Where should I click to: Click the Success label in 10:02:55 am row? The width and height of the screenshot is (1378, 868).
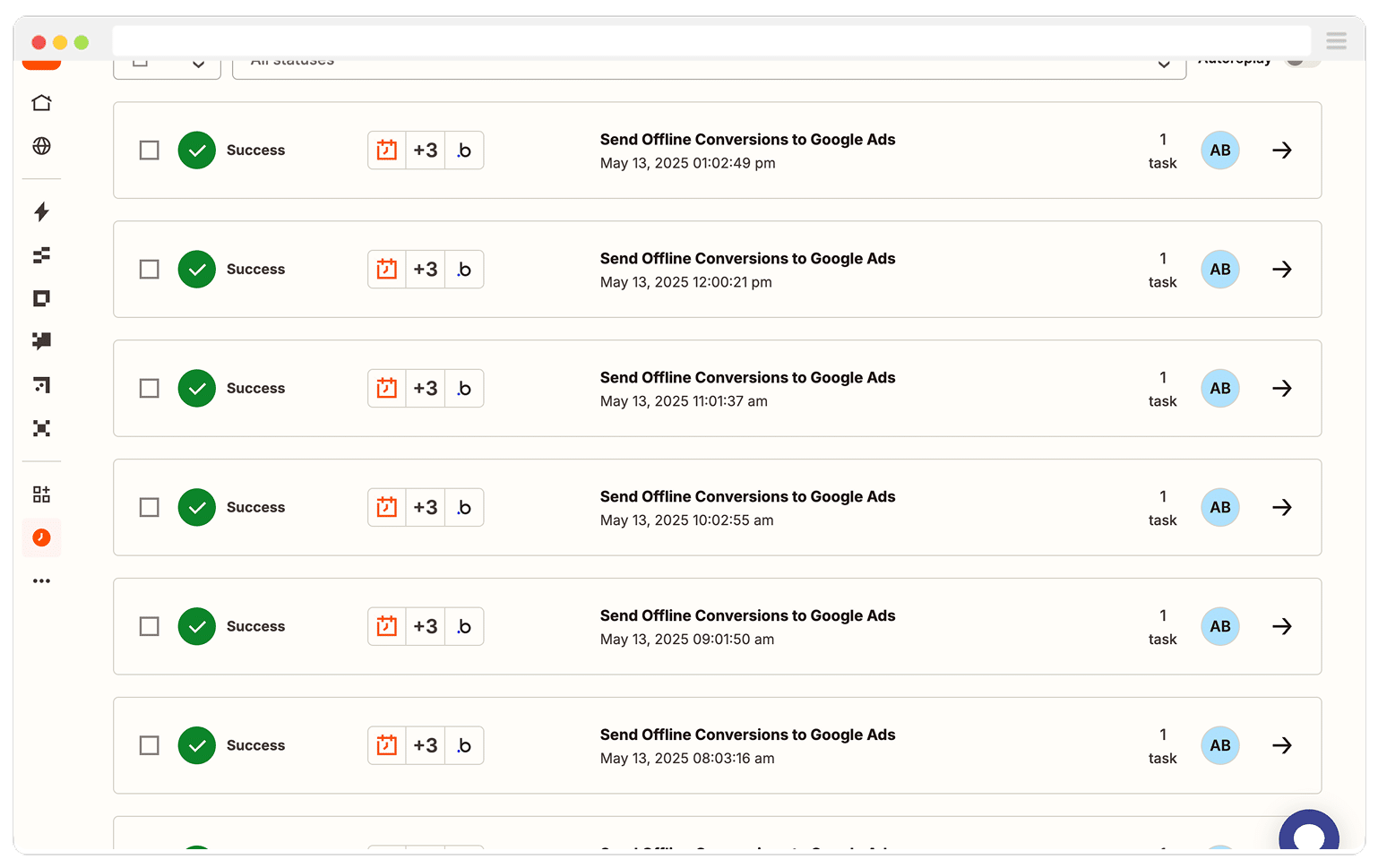pyautogui.click(x=255, y=508)
